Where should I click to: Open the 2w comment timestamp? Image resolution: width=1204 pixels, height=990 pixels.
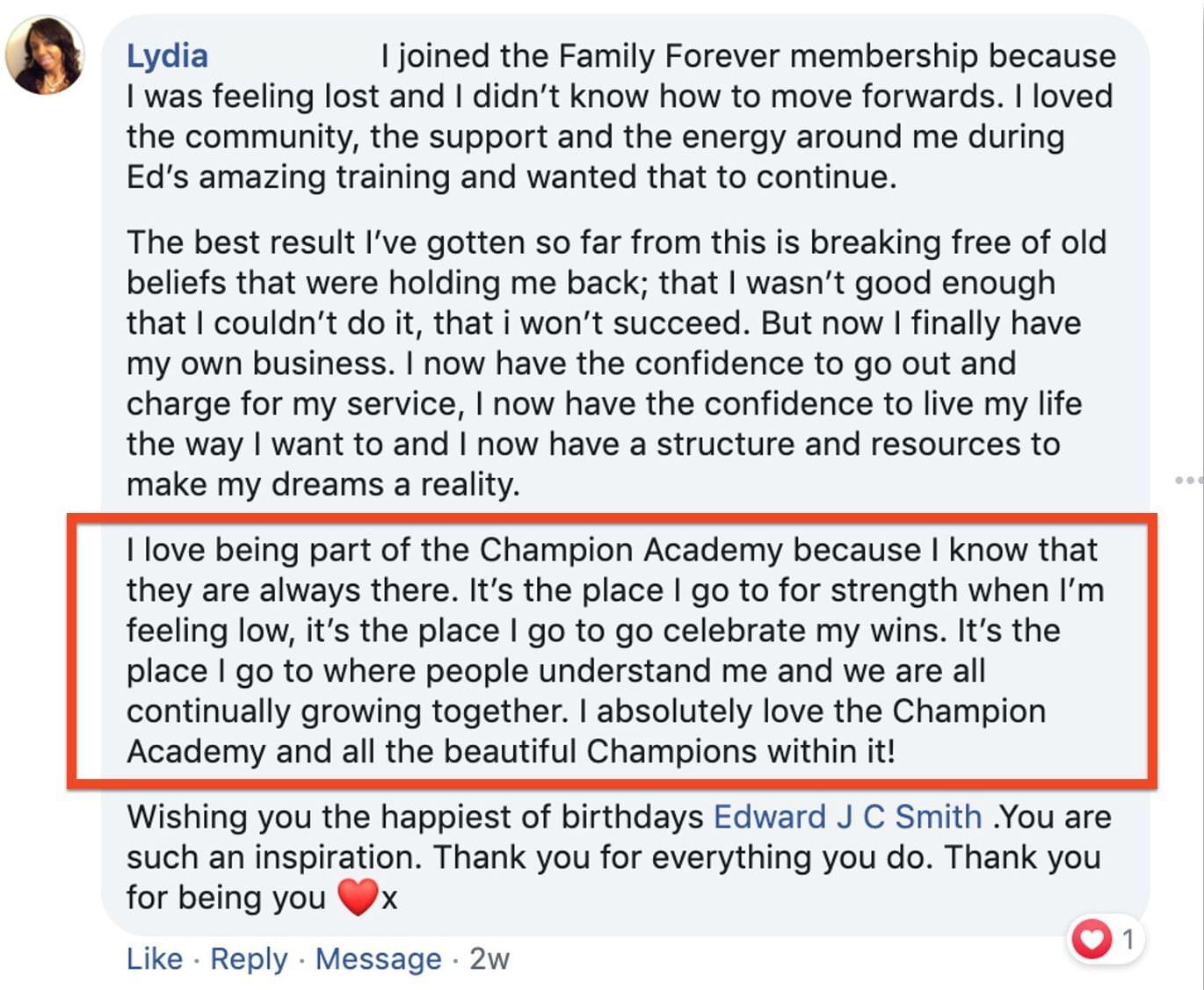click(x=489, y=958)
